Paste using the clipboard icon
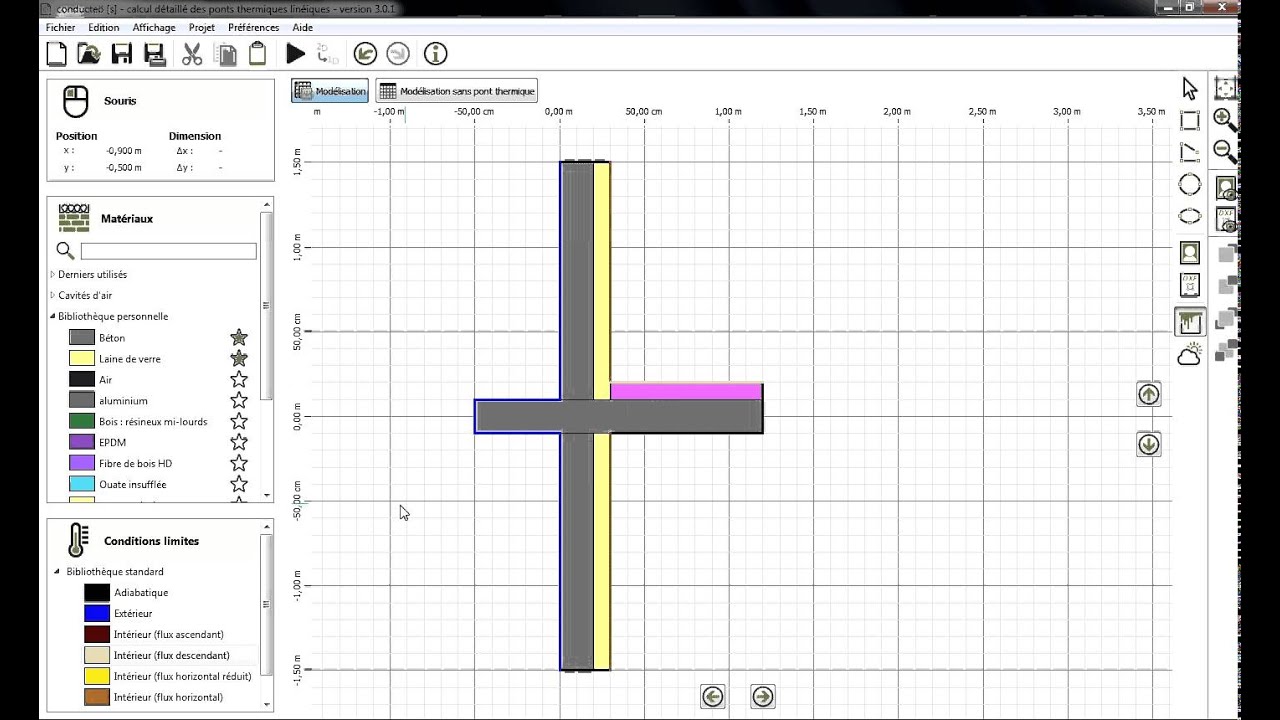The image size is (1280, 720). coord(258,54)
